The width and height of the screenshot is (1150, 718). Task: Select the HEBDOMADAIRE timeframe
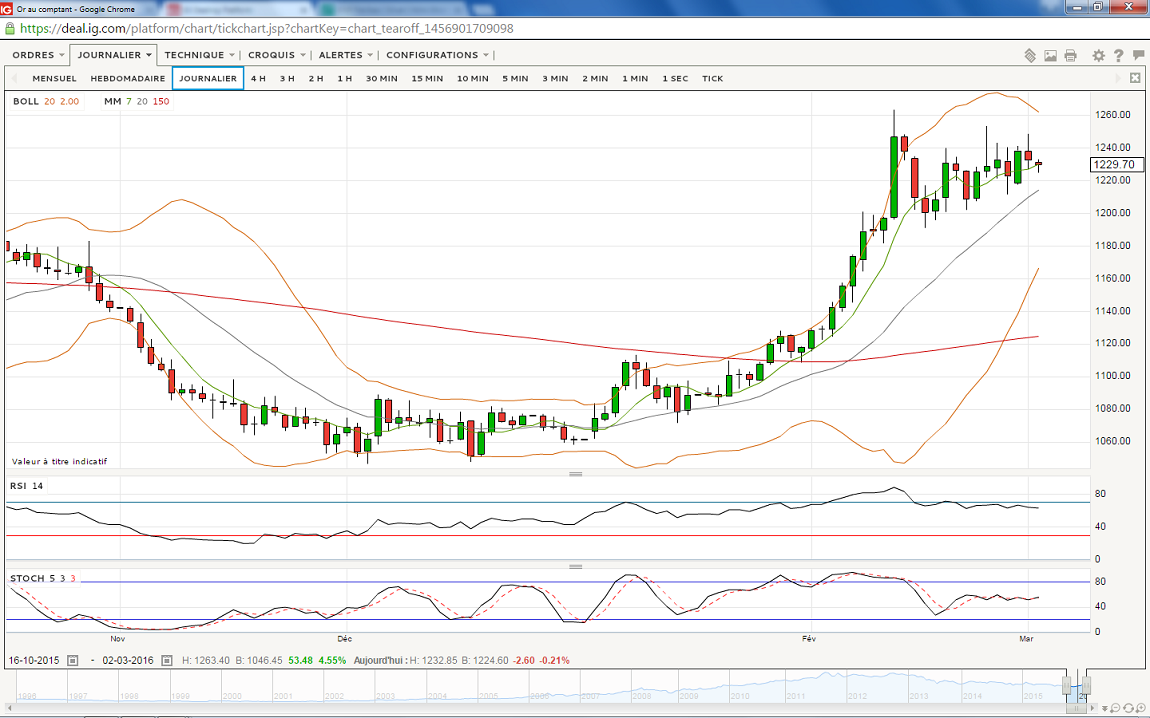tap(128, 78)
